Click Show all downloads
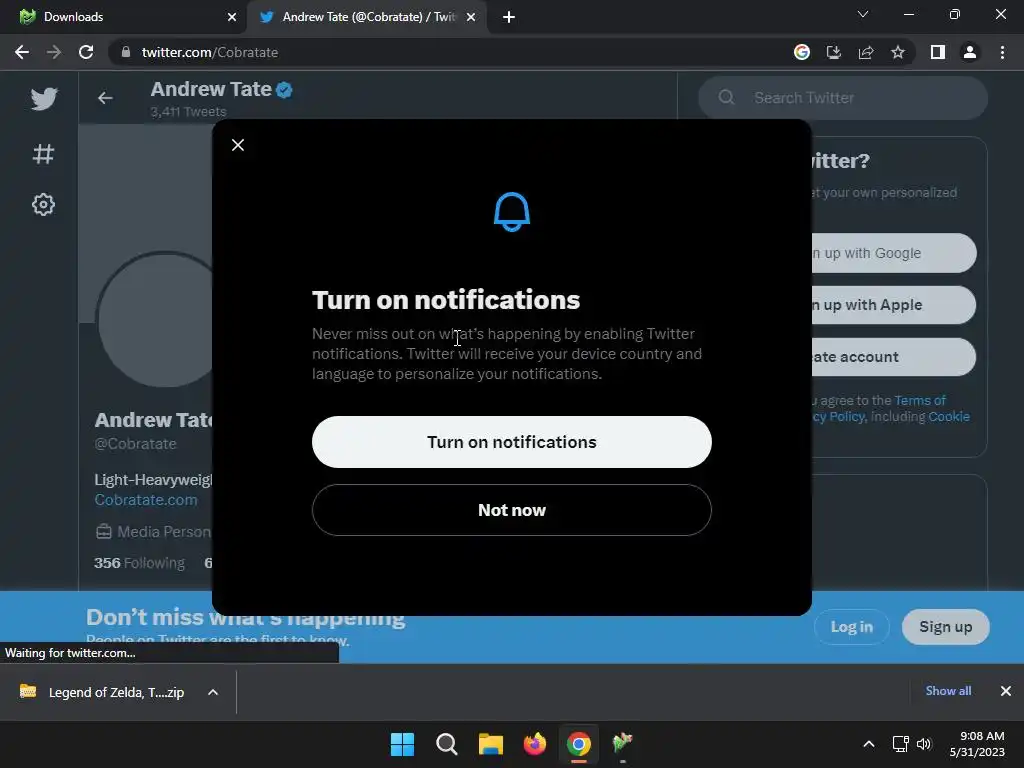The height and width of the screenshot is (768, 1024). (x=948, y=691)
